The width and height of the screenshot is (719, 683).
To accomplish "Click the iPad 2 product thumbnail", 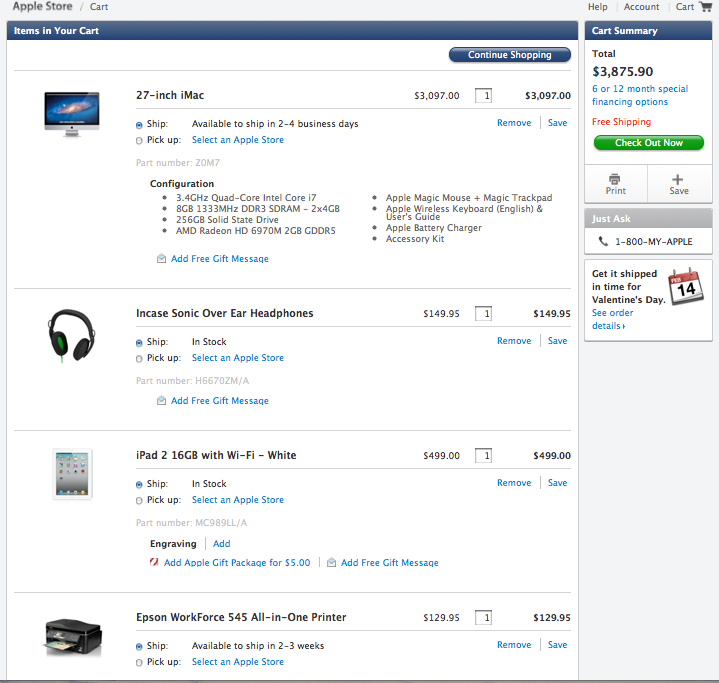I will click(x=72, y=474).
